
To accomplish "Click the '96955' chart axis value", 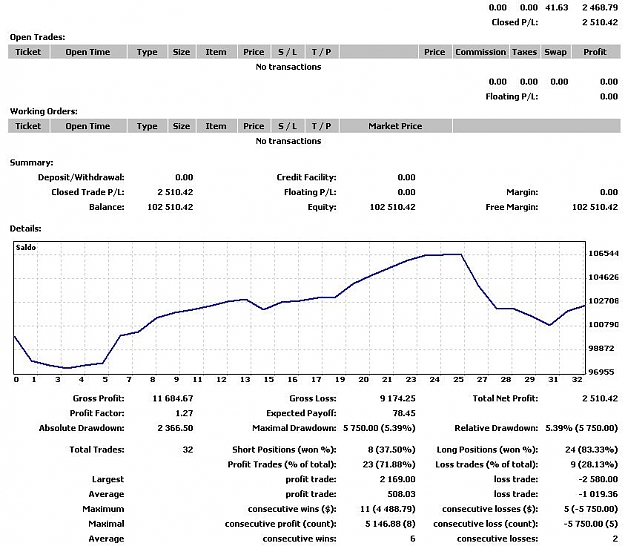I will pyautogui.click(x=601, y=372).
